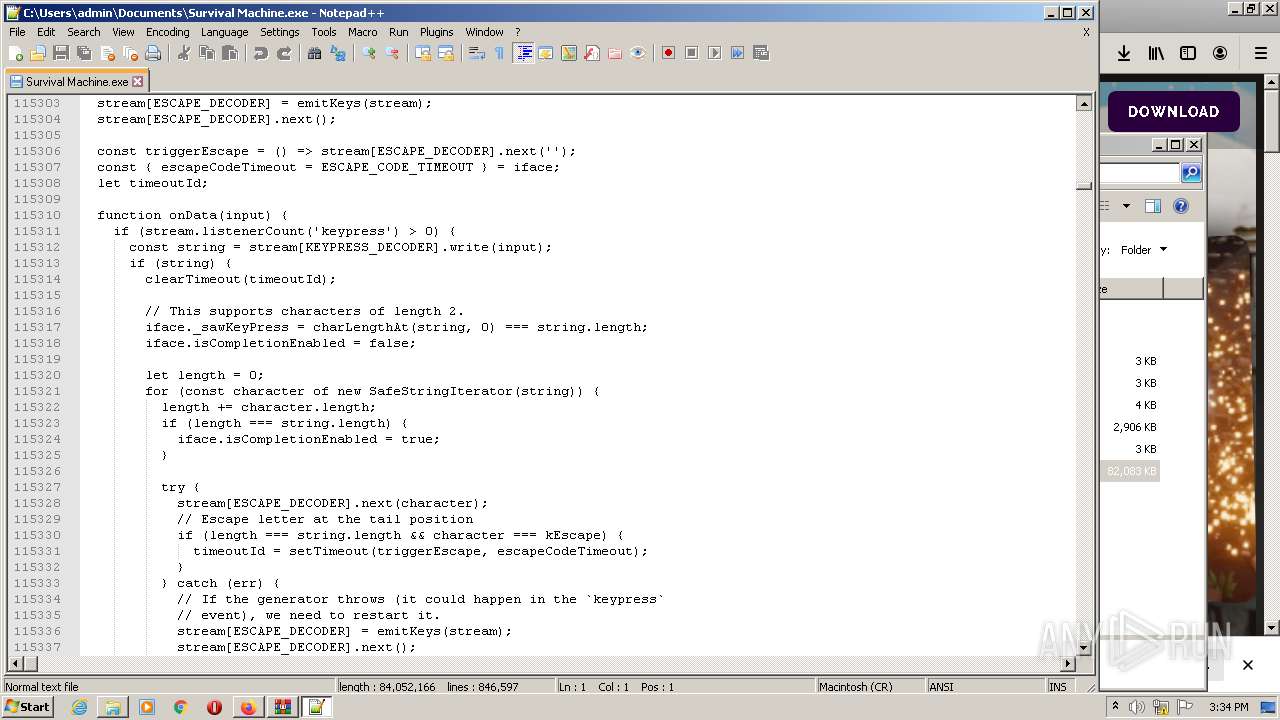The height and width of the screenshot is (720, 1280).
Task: Click the Close All toolbar icon
Action: (x=130, y=53)
